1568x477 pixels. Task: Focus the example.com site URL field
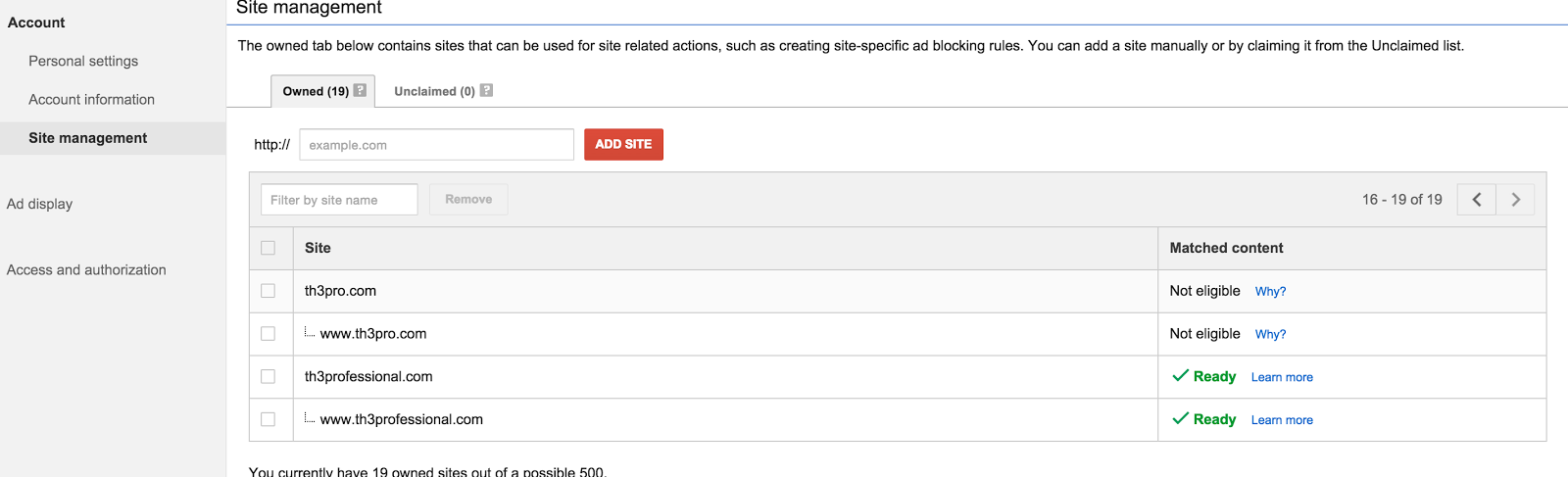[436, 145]
